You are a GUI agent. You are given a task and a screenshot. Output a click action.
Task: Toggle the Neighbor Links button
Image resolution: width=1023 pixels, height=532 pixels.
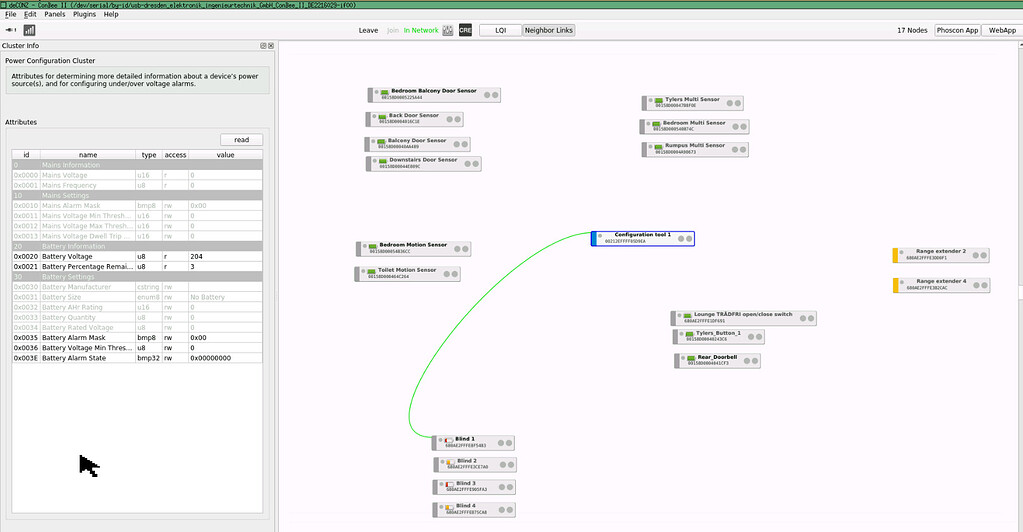click(549, 30)
